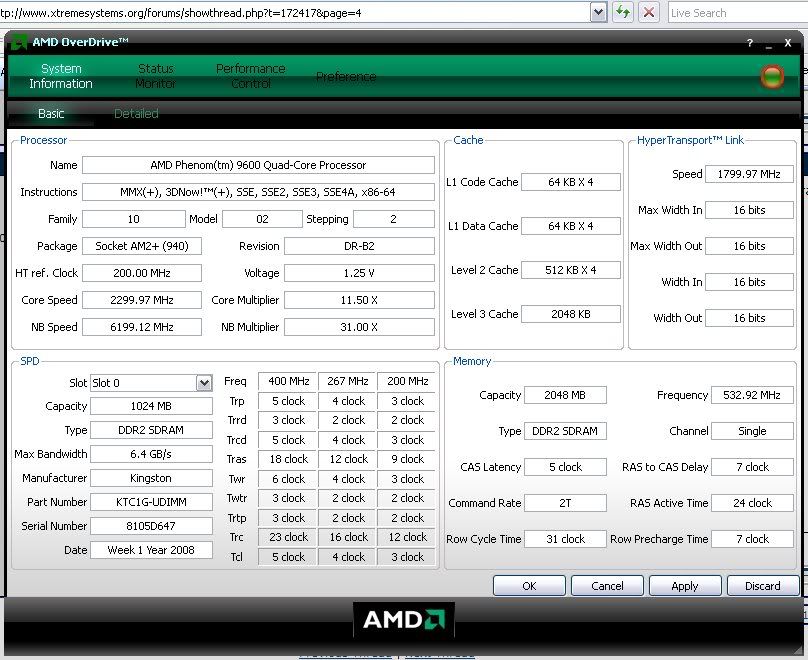Image resolution: width=808 pixels, height=660 pixels.
Task: Click the Manufacturer value 'Kingston'
Action: (x=151, y=478)
